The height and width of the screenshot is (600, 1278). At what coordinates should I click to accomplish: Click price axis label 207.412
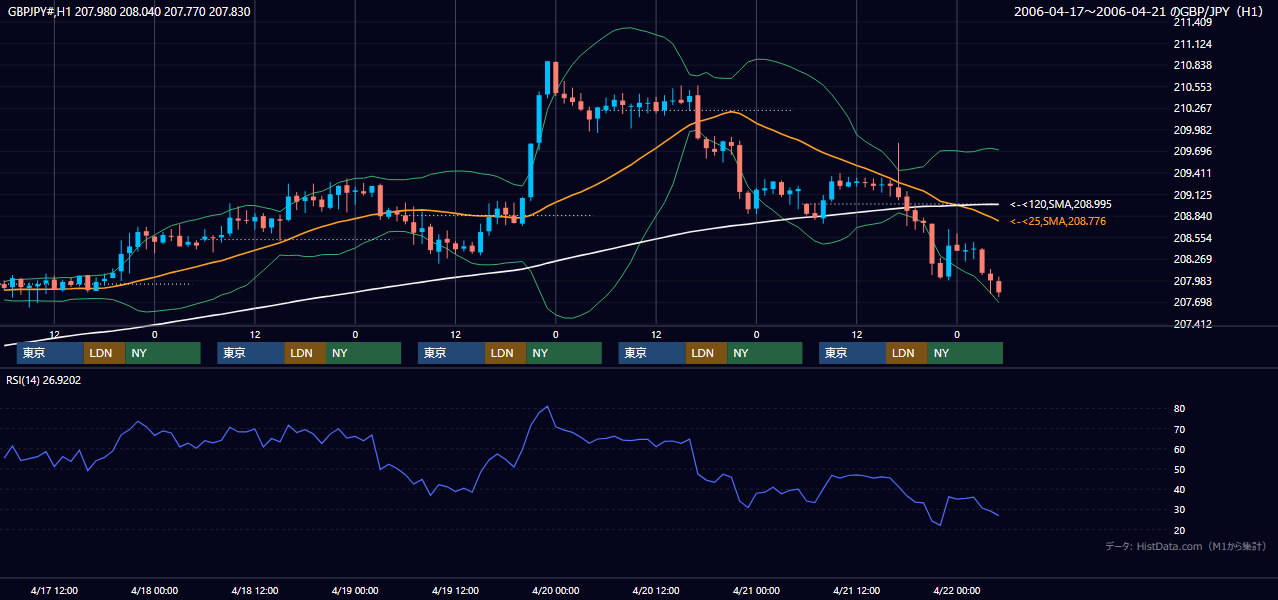(x=1193, y=324)
